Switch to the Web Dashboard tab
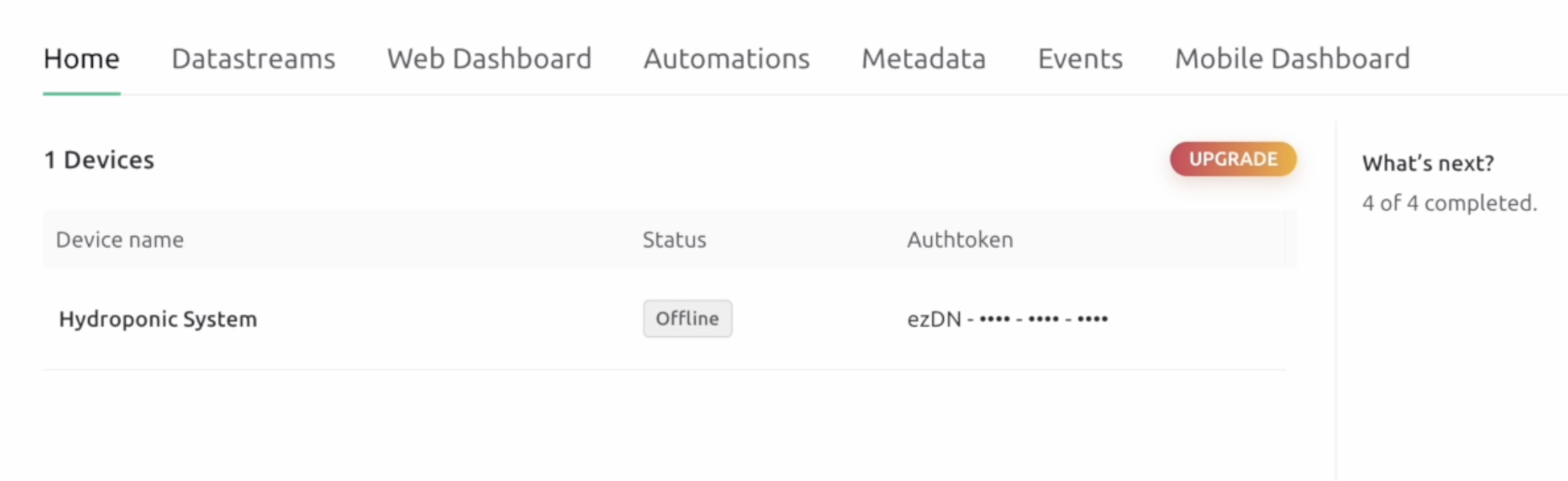This screenshot has height=481, width=1568. [489, 59]
